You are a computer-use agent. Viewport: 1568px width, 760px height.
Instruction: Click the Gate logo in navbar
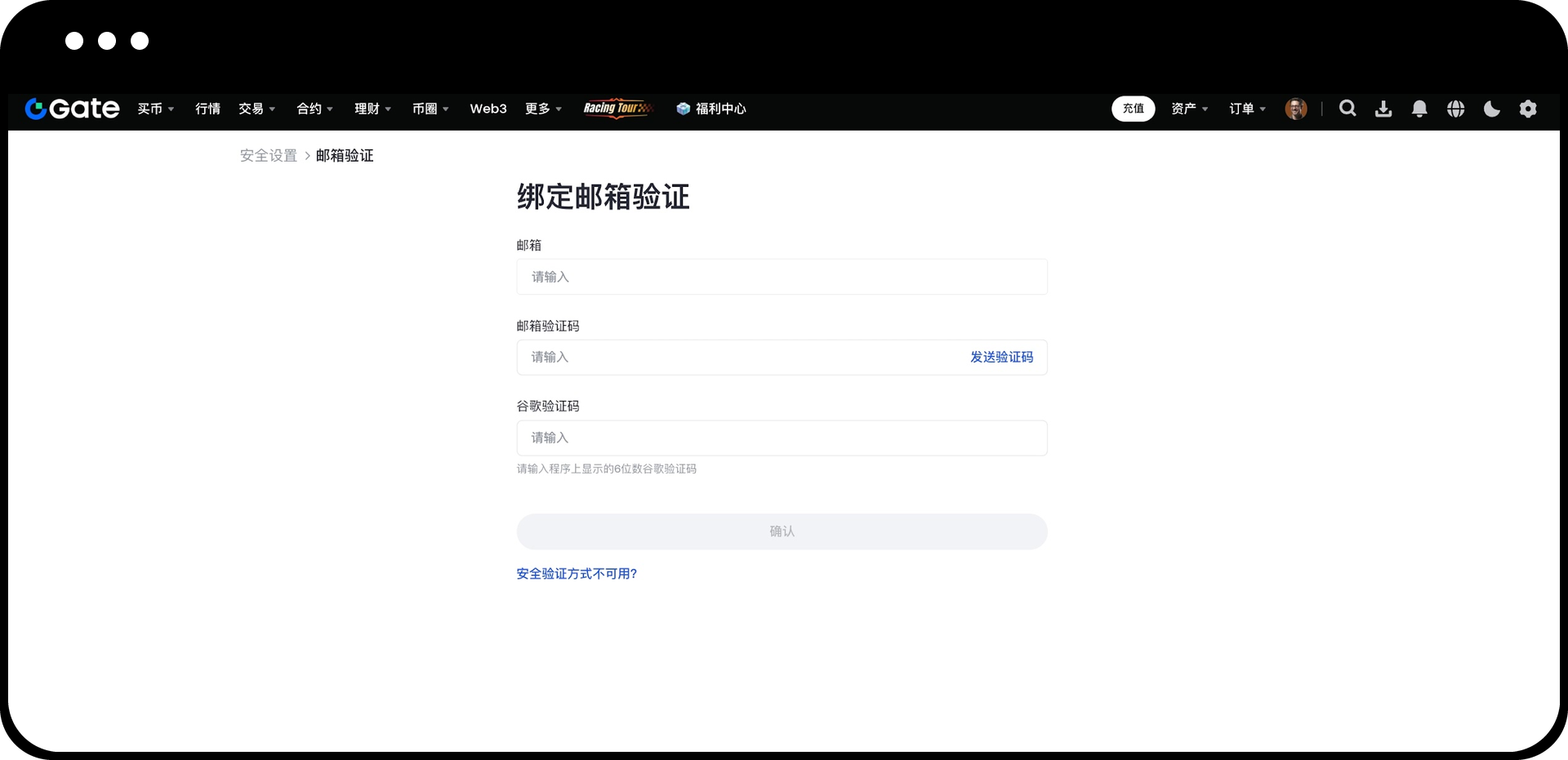pos(72,109)
